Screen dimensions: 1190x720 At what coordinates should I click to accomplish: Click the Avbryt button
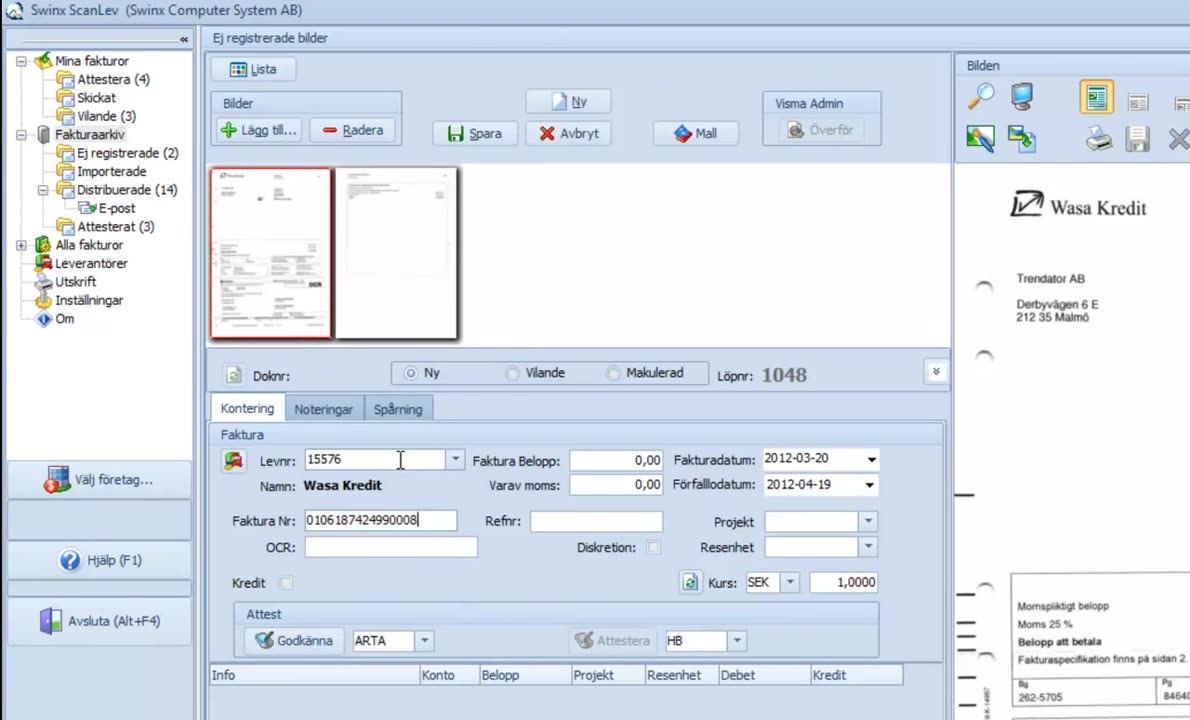(x=568, y=134)
